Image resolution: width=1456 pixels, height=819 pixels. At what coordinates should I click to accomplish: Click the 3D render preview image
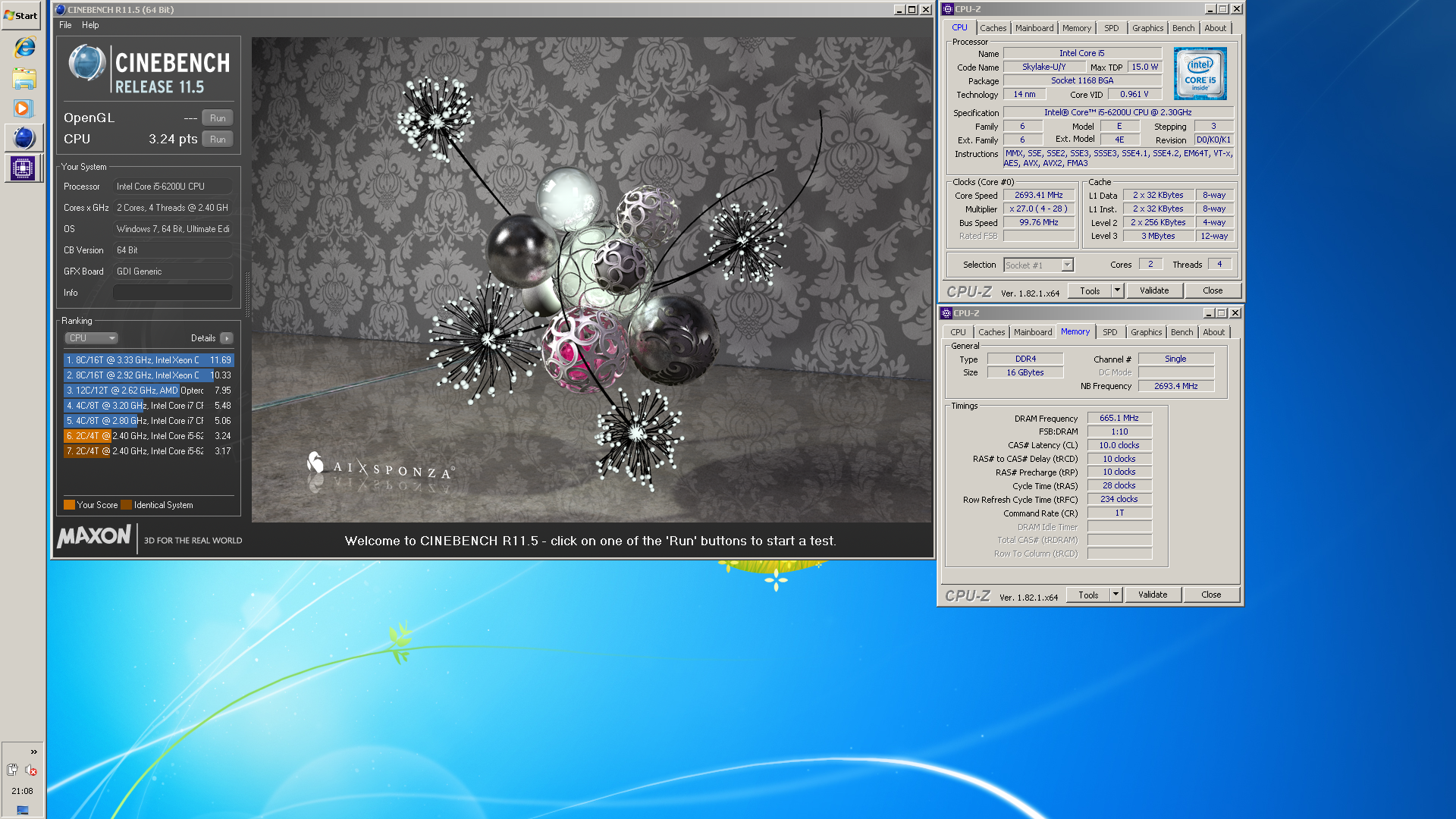click(591, 280)
